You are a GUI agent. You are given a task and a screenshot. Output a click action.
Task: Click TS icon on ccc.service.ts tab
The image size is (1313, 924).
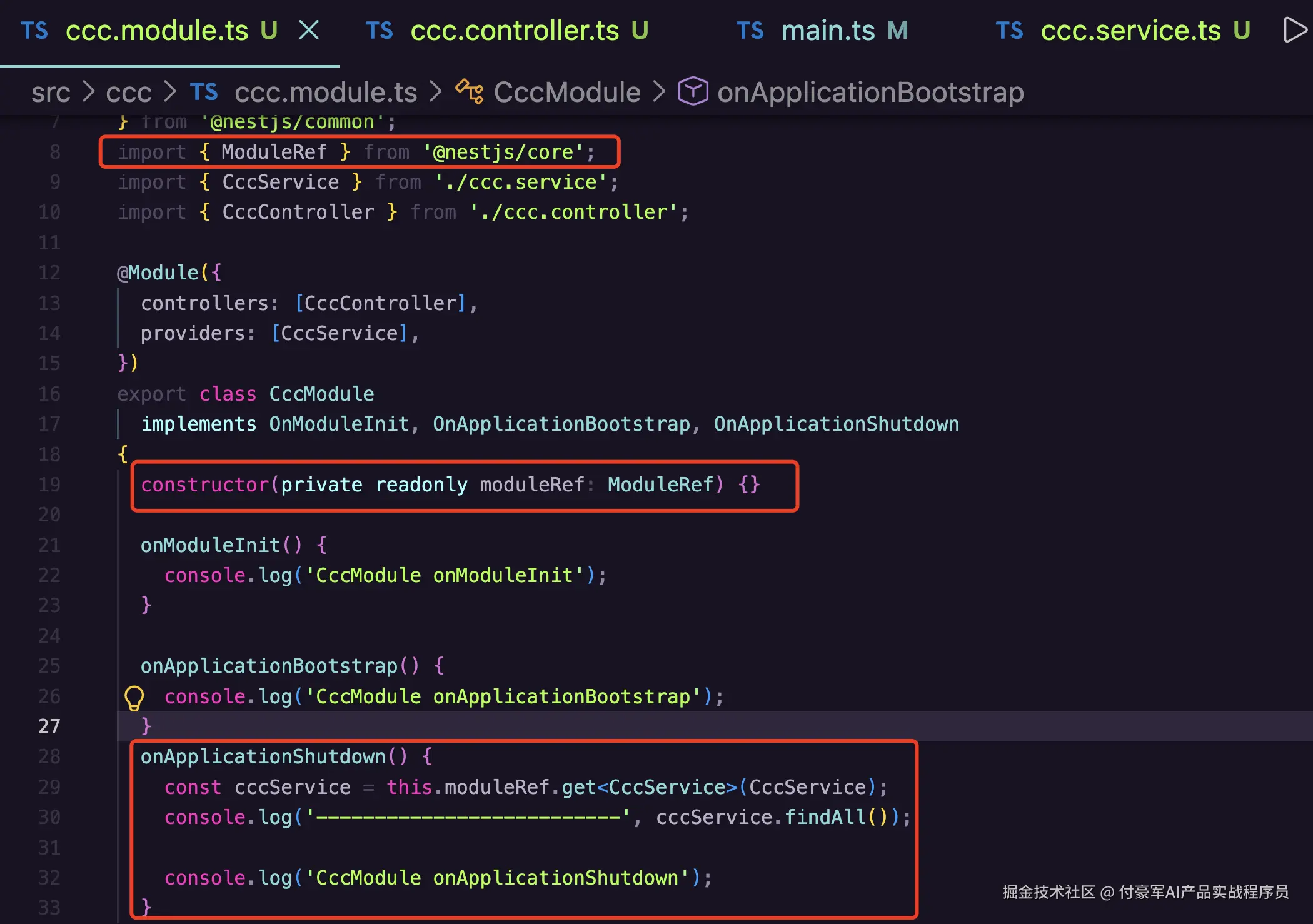1009,31
